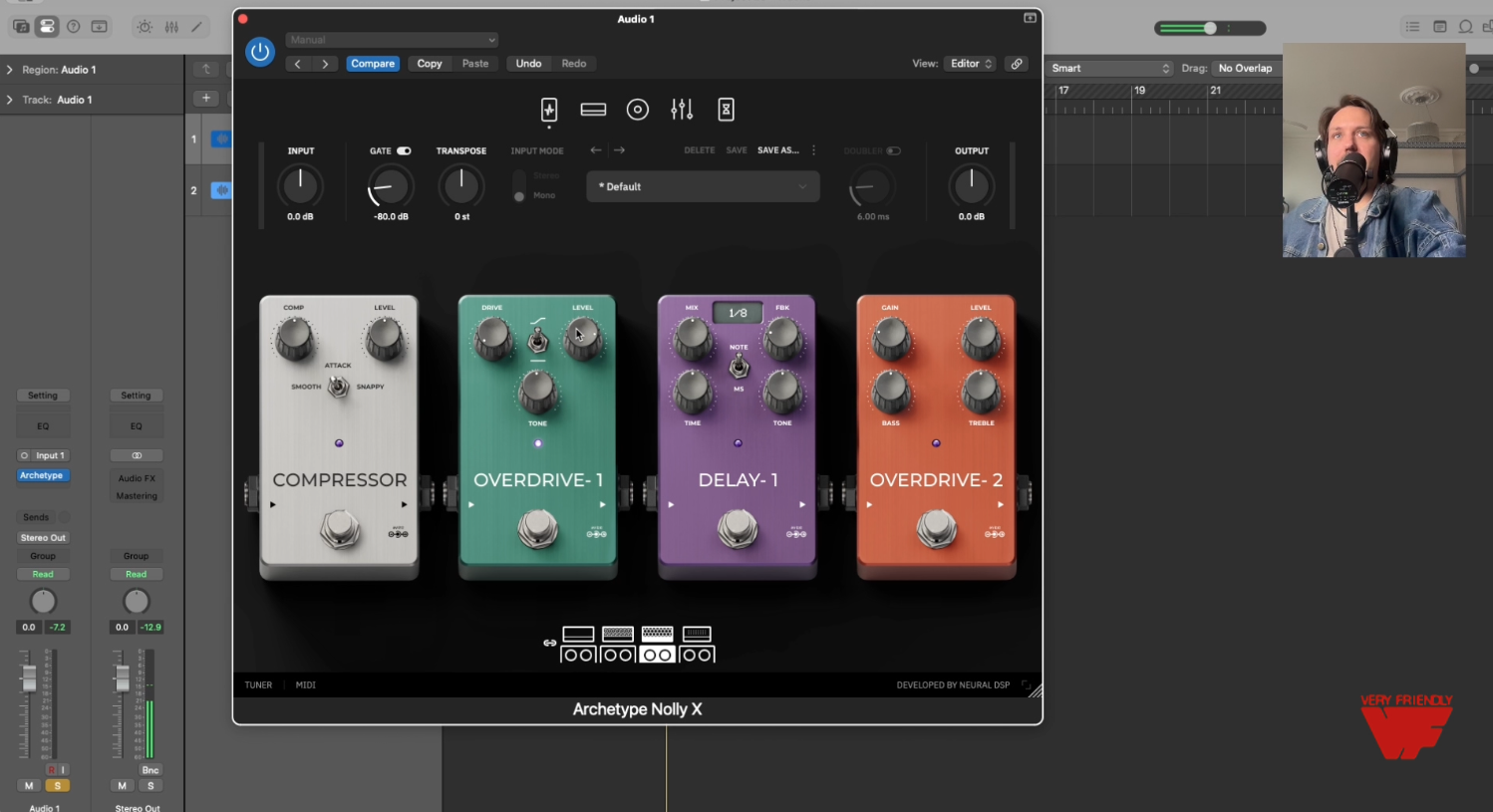Image resolution: width=1493 pixels, height=812 pixels.
Task: Click the Archetype plugin slot
Action: click(x=43, y=475)
